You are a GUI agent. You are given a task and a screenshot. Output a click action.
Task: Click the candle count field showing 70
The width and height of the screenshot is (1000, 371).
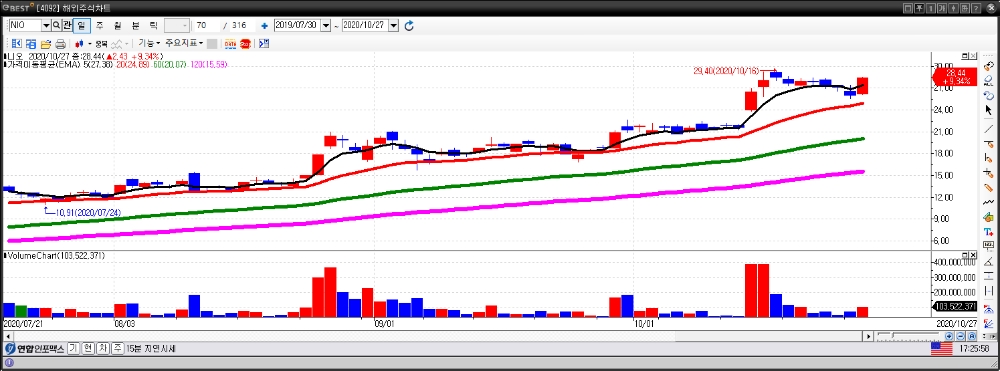pos(208,25)
